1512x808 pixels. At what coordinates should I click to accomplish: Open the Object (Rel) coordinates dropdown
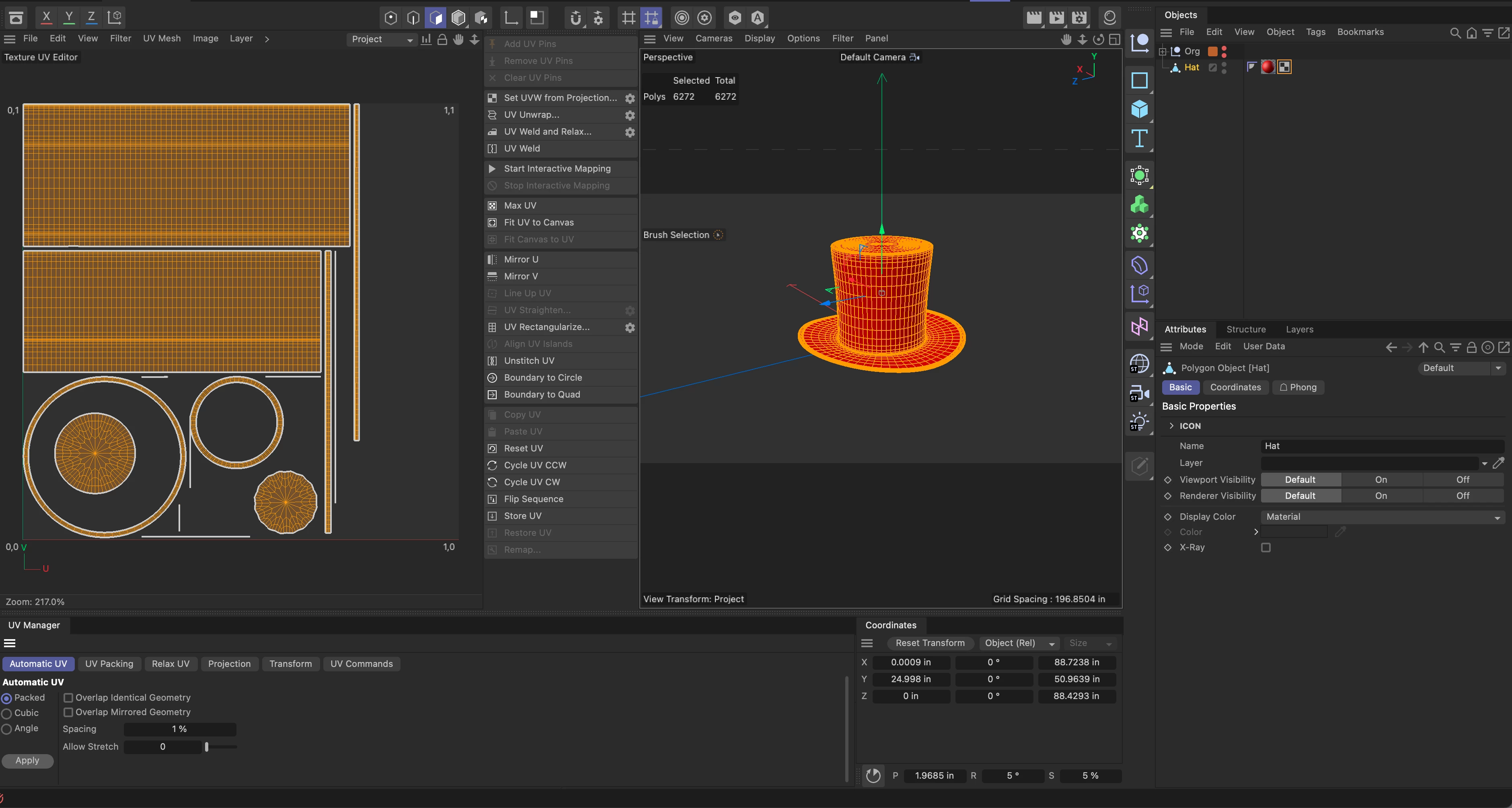(1018, 643)
